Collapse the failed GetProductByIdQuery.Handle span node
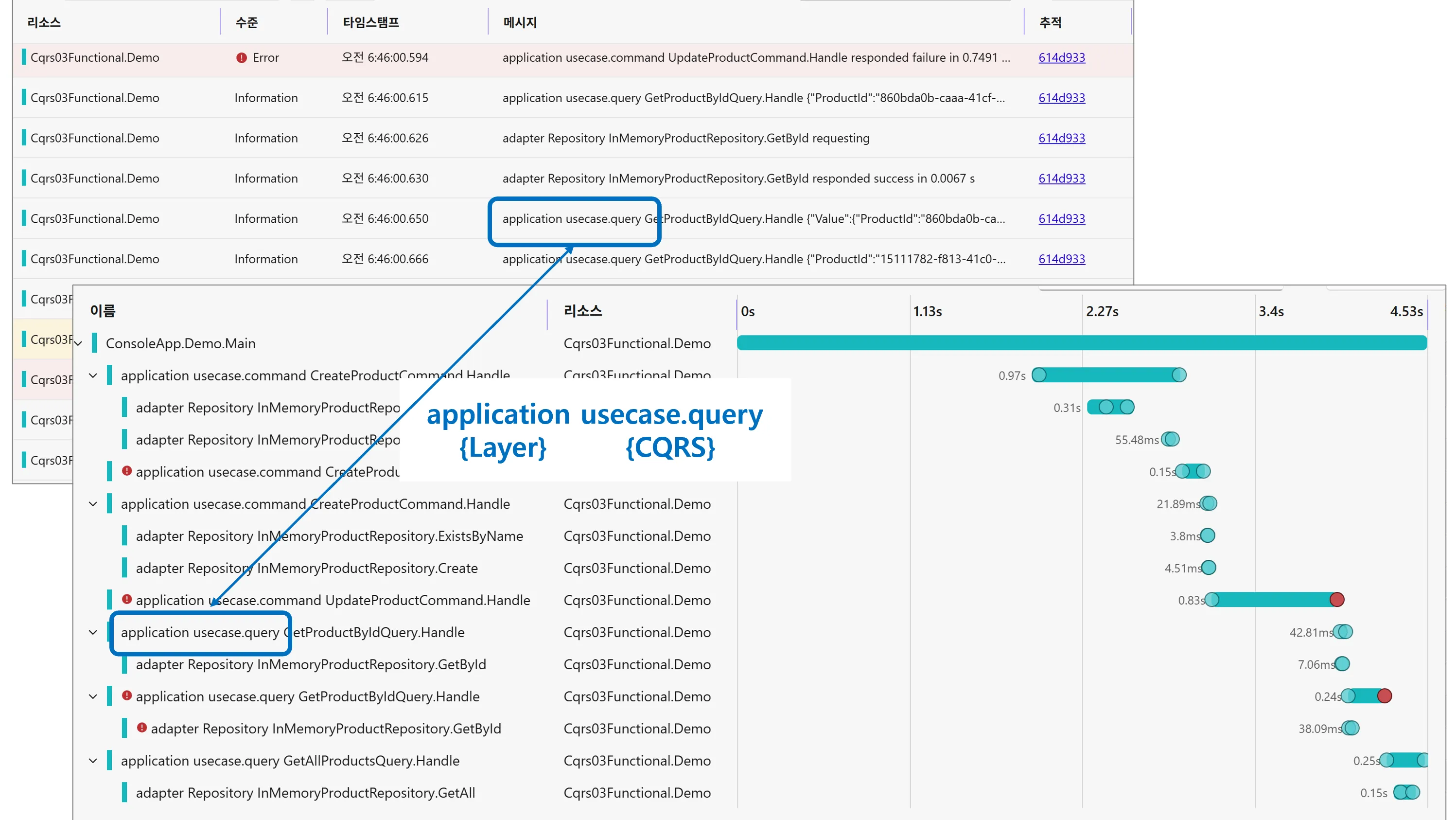 tap(93, 696)
